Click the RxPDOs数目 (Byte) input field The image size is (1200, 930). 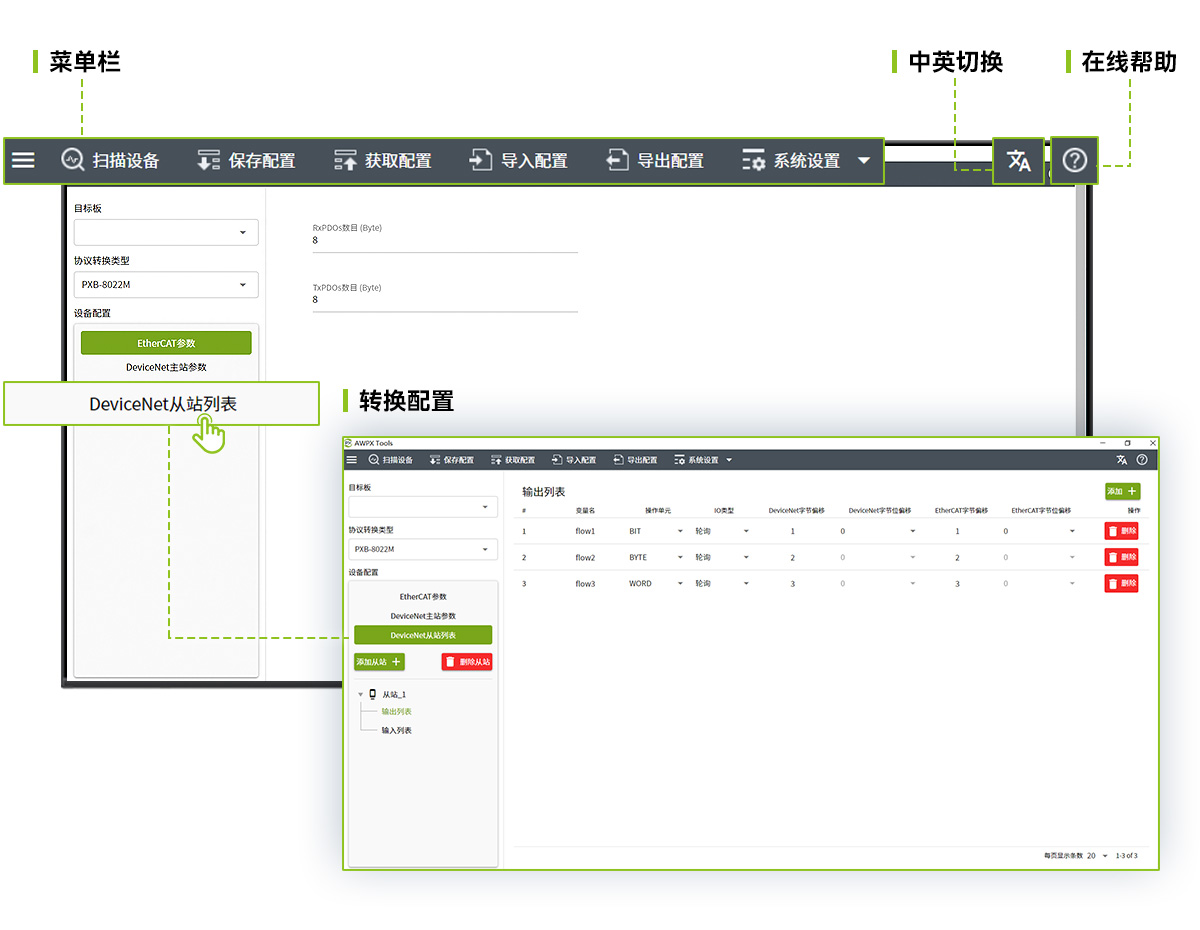point(444,241)
